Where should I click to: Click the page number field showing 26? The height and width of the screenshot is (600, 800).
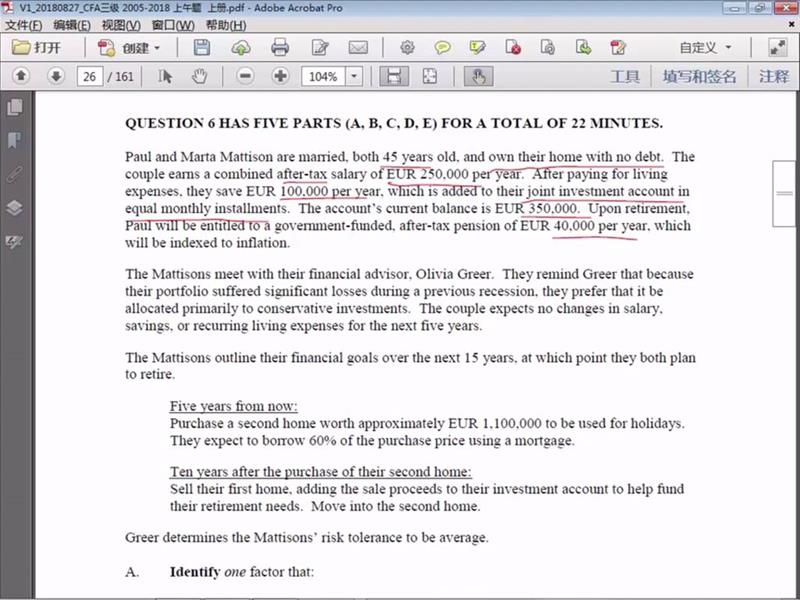(89, 77)
